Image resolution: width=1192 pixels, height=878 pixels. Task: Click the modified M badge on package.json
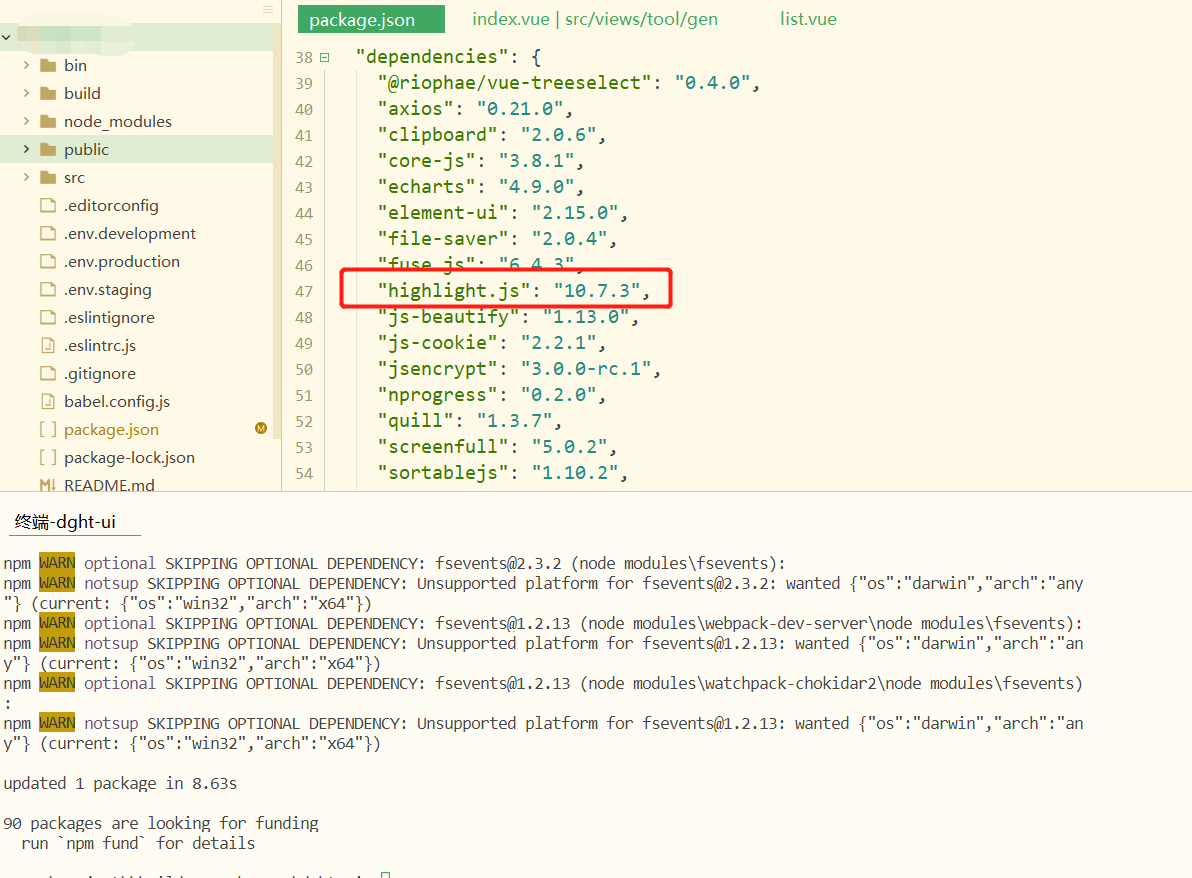click(x=261, y=428)
